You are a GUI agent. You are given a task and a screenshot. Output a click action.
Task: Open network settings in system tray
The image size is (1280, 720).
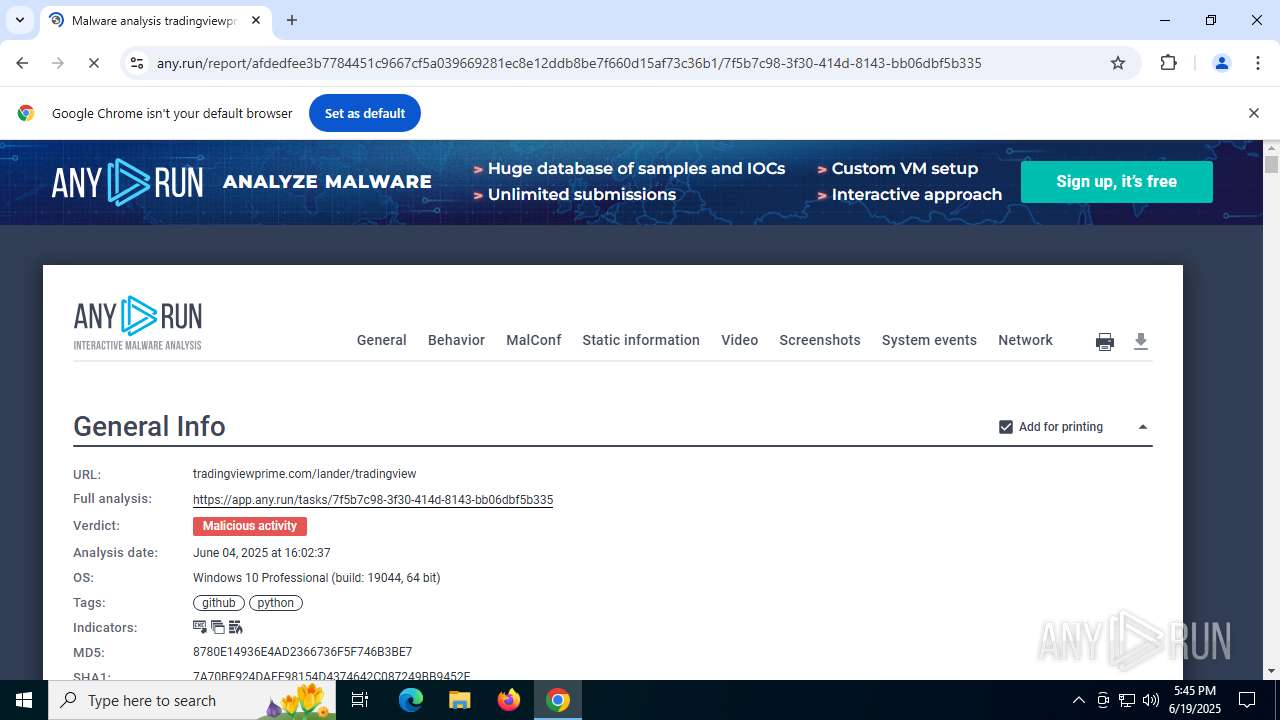click(x=1127, y=700)
